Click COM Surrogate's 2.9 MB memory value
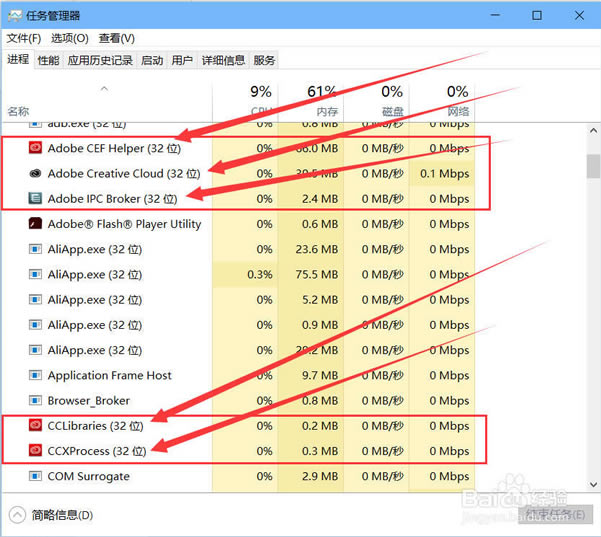Screen dimensions: 601x537 click(x=320, y=476)
